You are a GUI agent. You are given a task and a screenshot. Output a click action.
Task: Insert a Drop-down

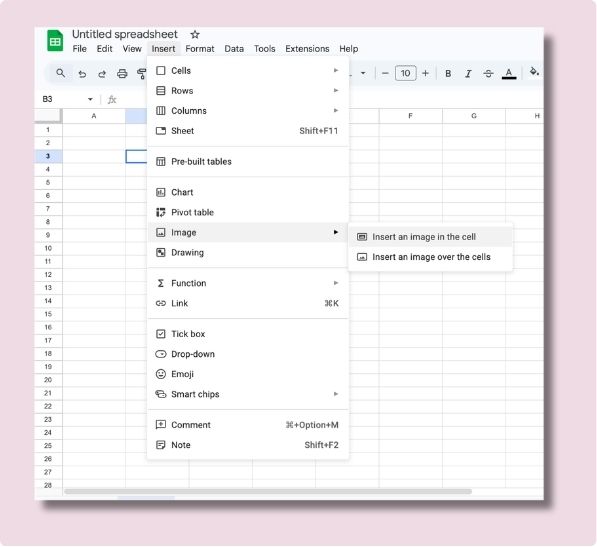point(248,354)
